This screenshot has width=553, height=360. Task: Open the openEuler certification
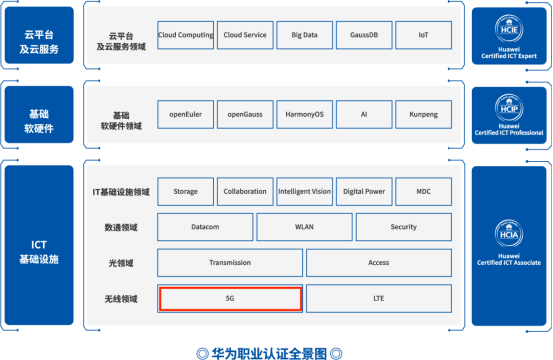point(186,115)
